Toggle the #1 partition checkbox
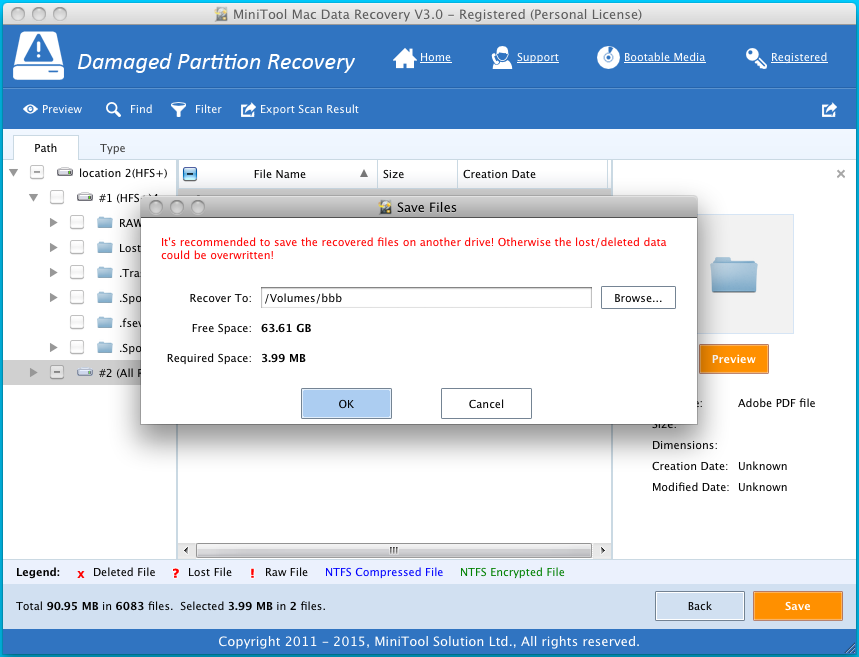The height and width of the screenshot is (657, 859). coord(57,197)
